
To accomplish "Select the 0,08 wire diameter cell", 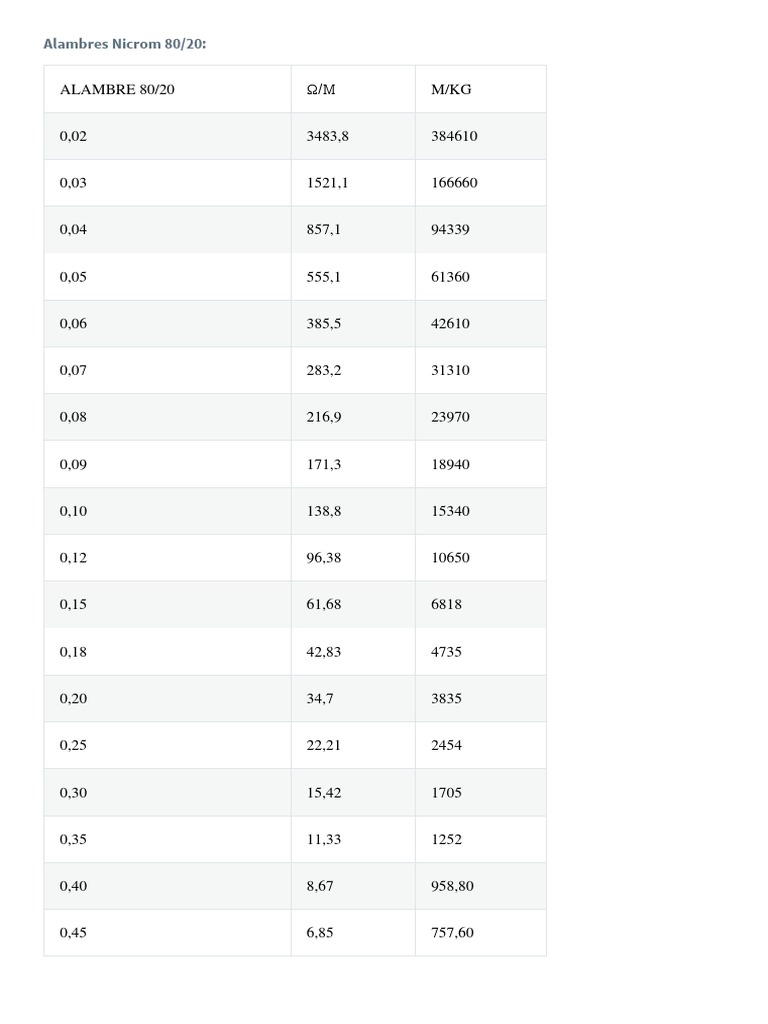I will pos(74,417).
